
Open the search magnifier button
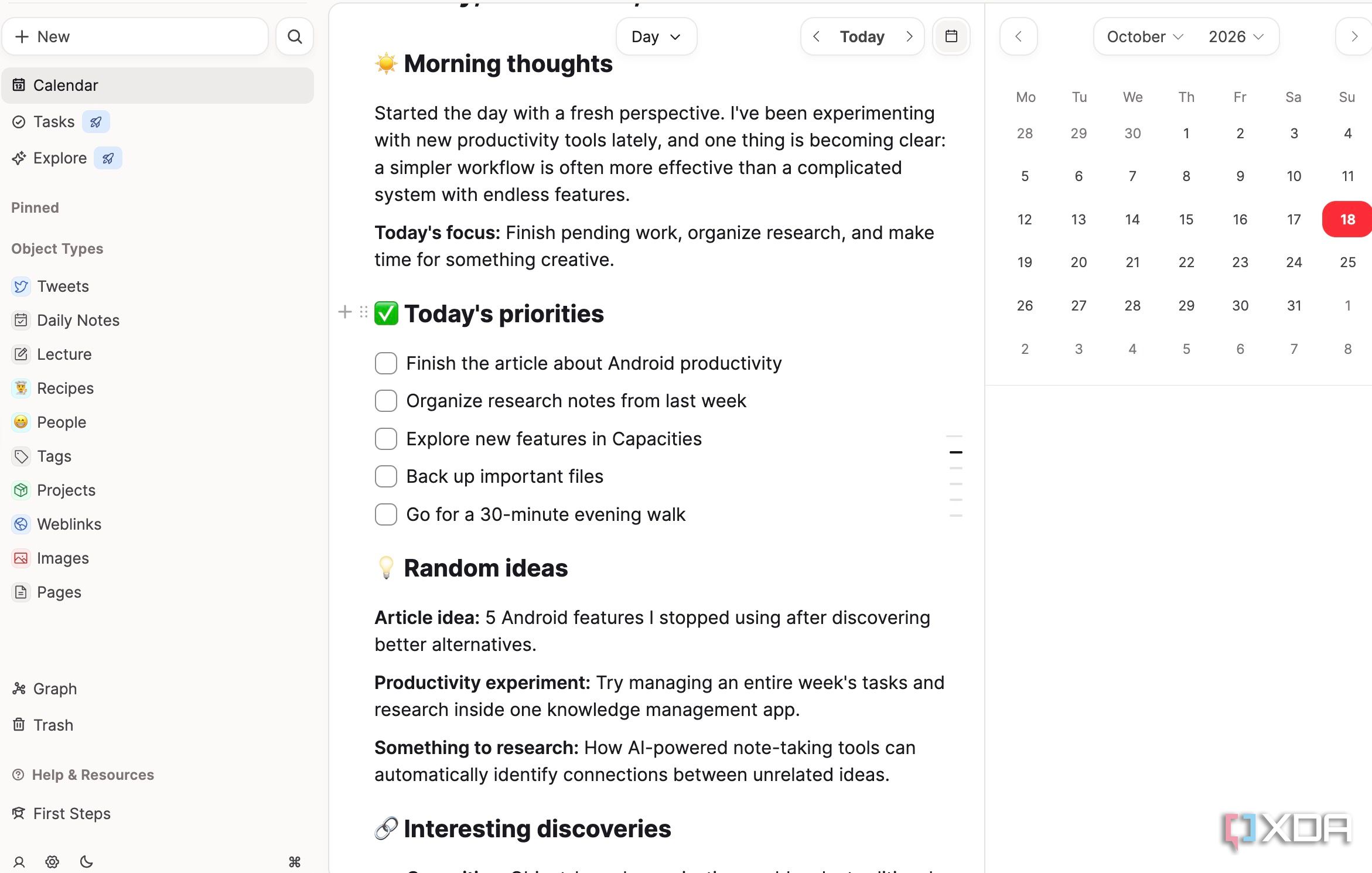(295, 36)
